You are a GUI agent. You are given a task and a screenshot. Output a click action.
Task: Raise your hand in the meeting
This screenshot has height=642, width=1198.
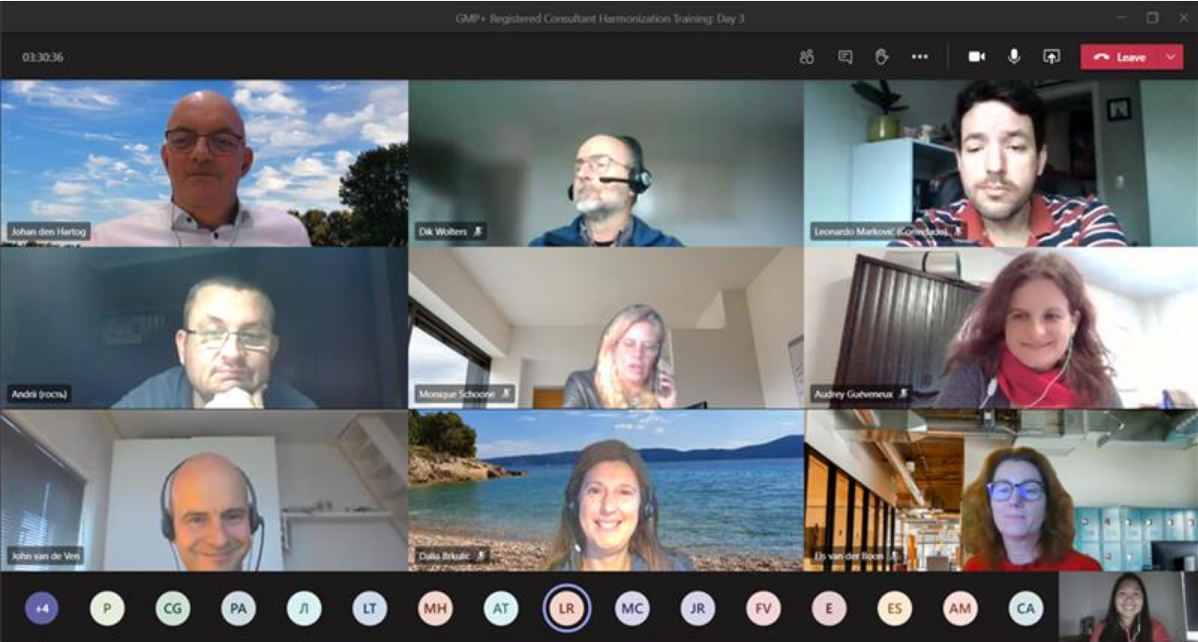click(x=881, y=57)
